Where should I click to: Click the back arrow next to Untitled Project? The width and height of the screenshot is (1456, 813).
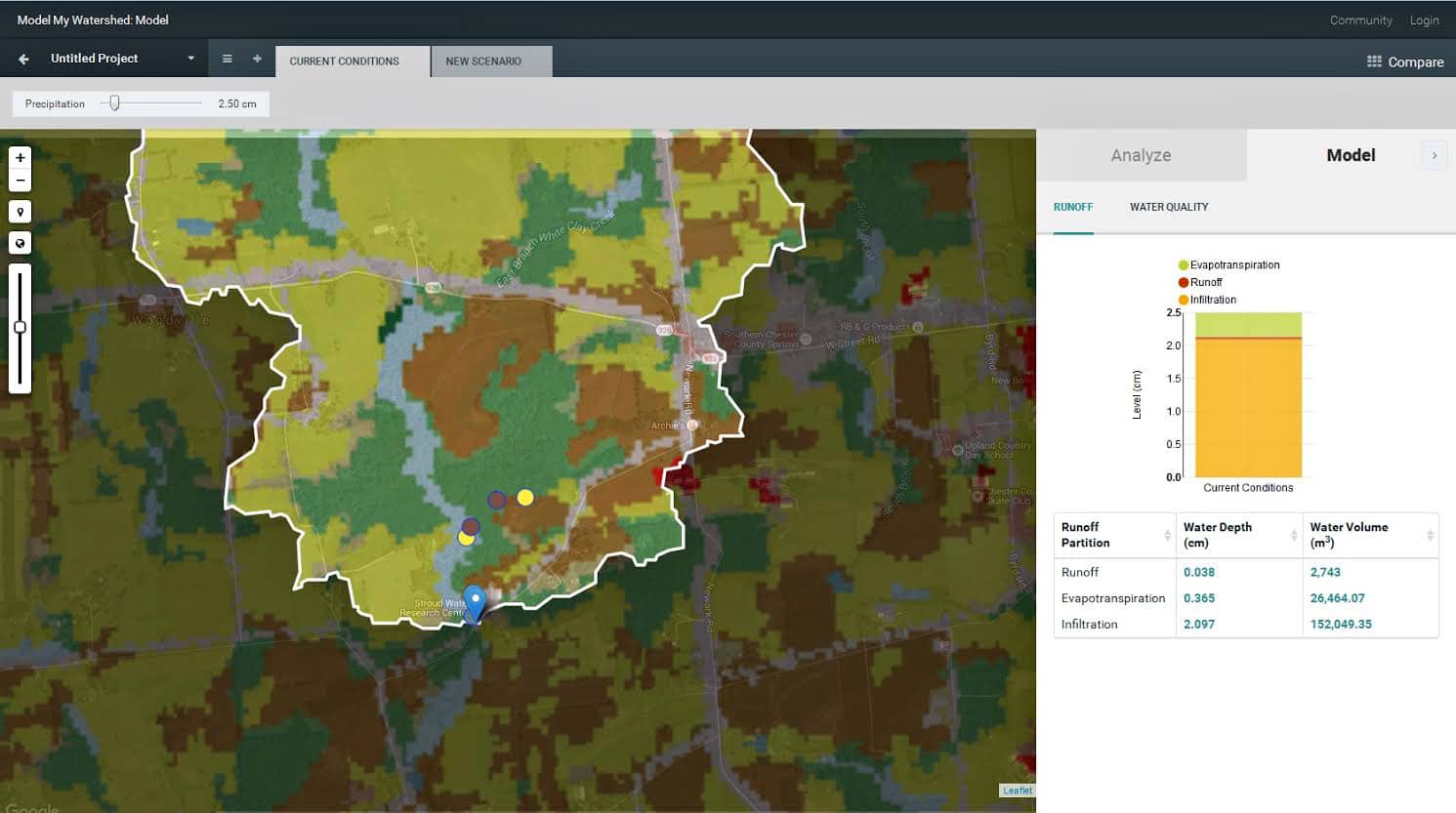21,58
